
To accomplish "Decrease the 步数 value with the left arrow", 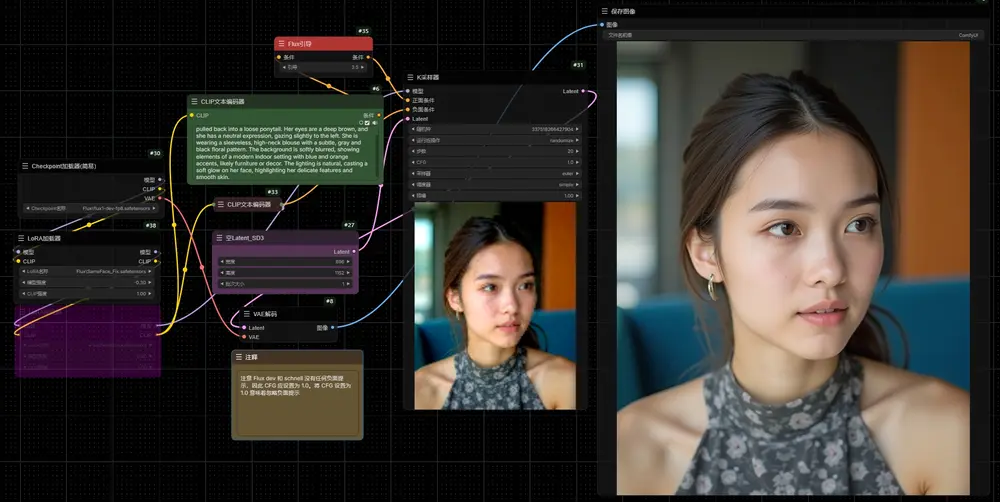I will point(413,151).
